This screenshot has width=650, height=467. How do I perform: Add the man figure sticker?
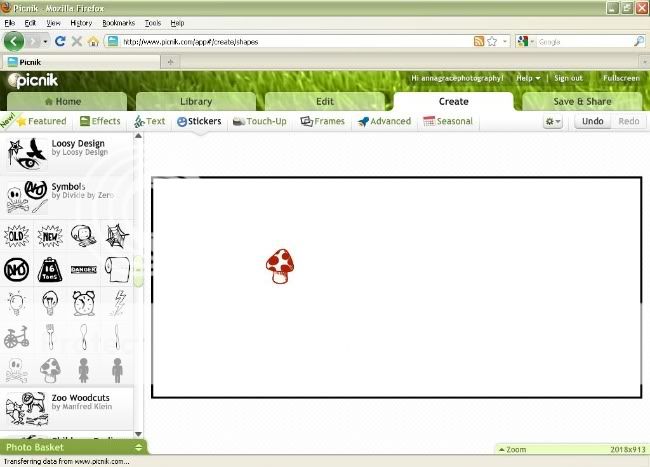pyautogui.click(x=117, y=370)
